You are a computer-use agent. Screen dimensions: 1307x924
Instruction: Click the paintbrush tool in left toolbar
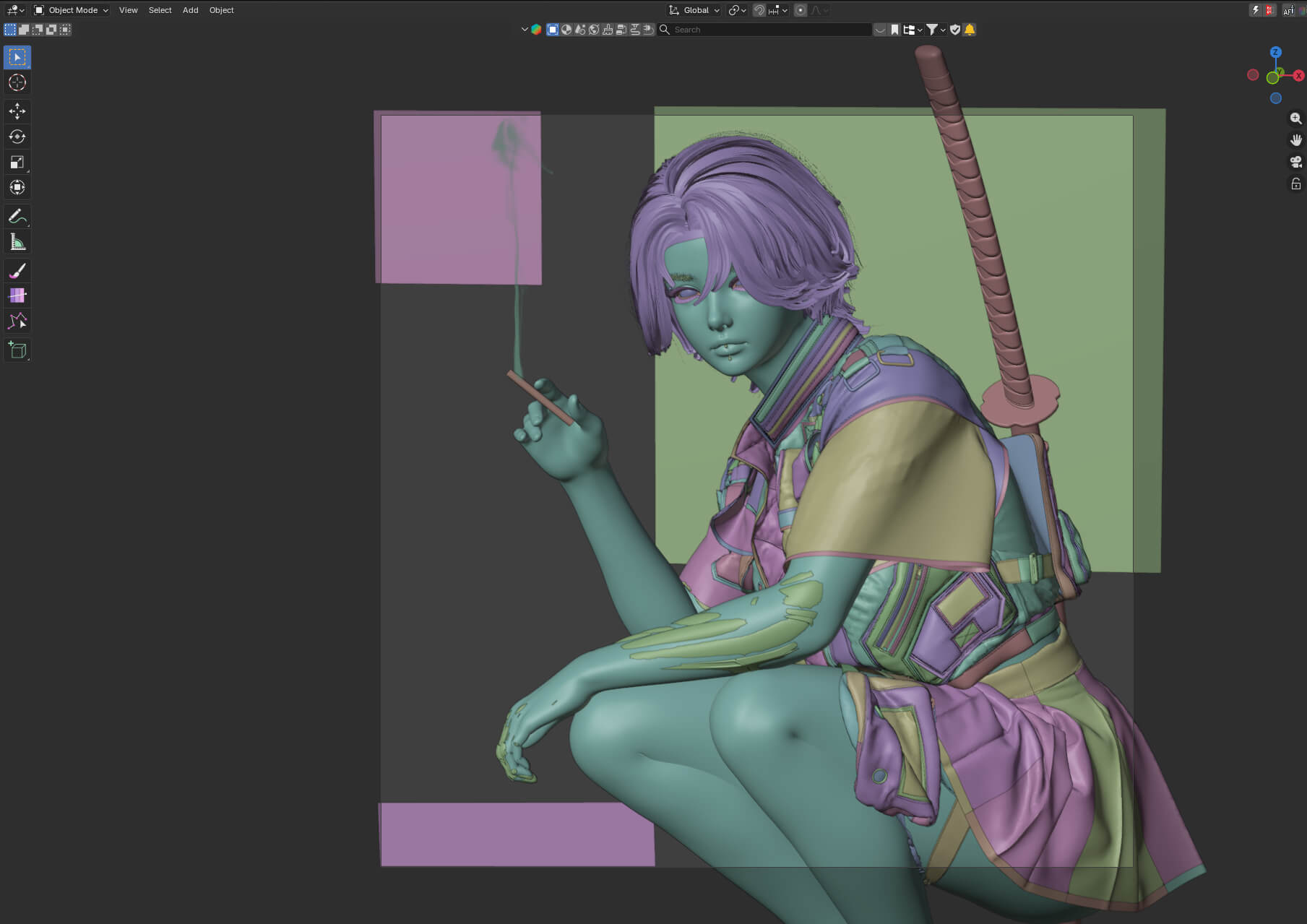[17, 270]
